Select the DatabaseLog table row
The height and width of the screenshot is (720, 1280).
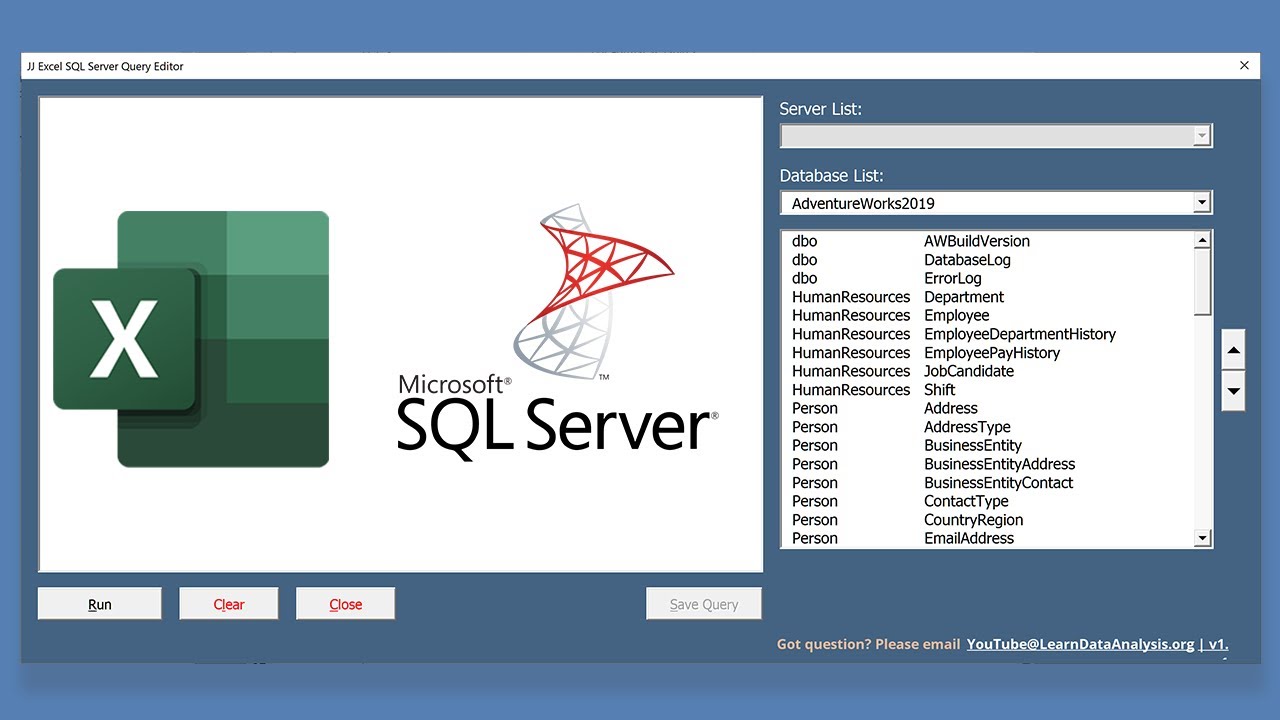pos(988,260)
